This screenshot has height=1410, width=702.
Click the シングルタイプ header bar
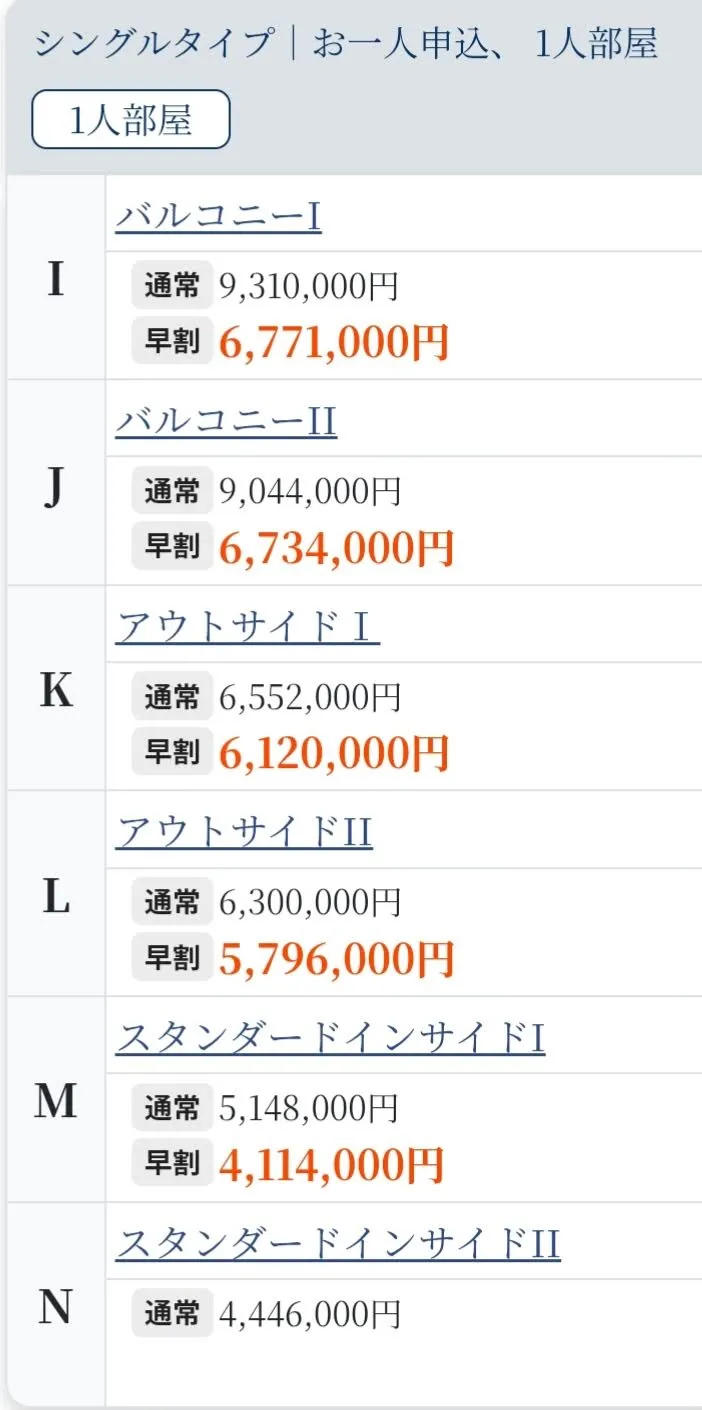(350, 45)
